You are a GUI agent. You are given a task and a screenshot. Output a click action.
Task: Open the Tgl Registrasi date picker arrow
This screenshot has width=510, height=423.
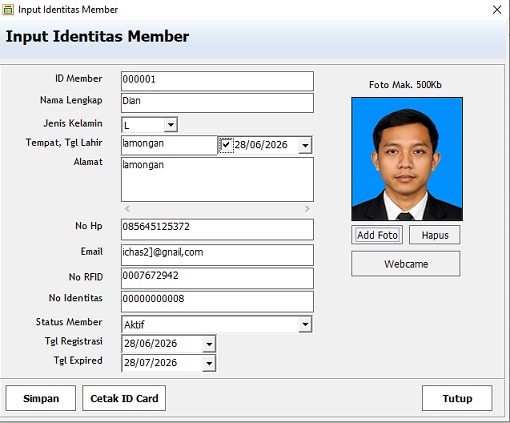pos(209,344)
